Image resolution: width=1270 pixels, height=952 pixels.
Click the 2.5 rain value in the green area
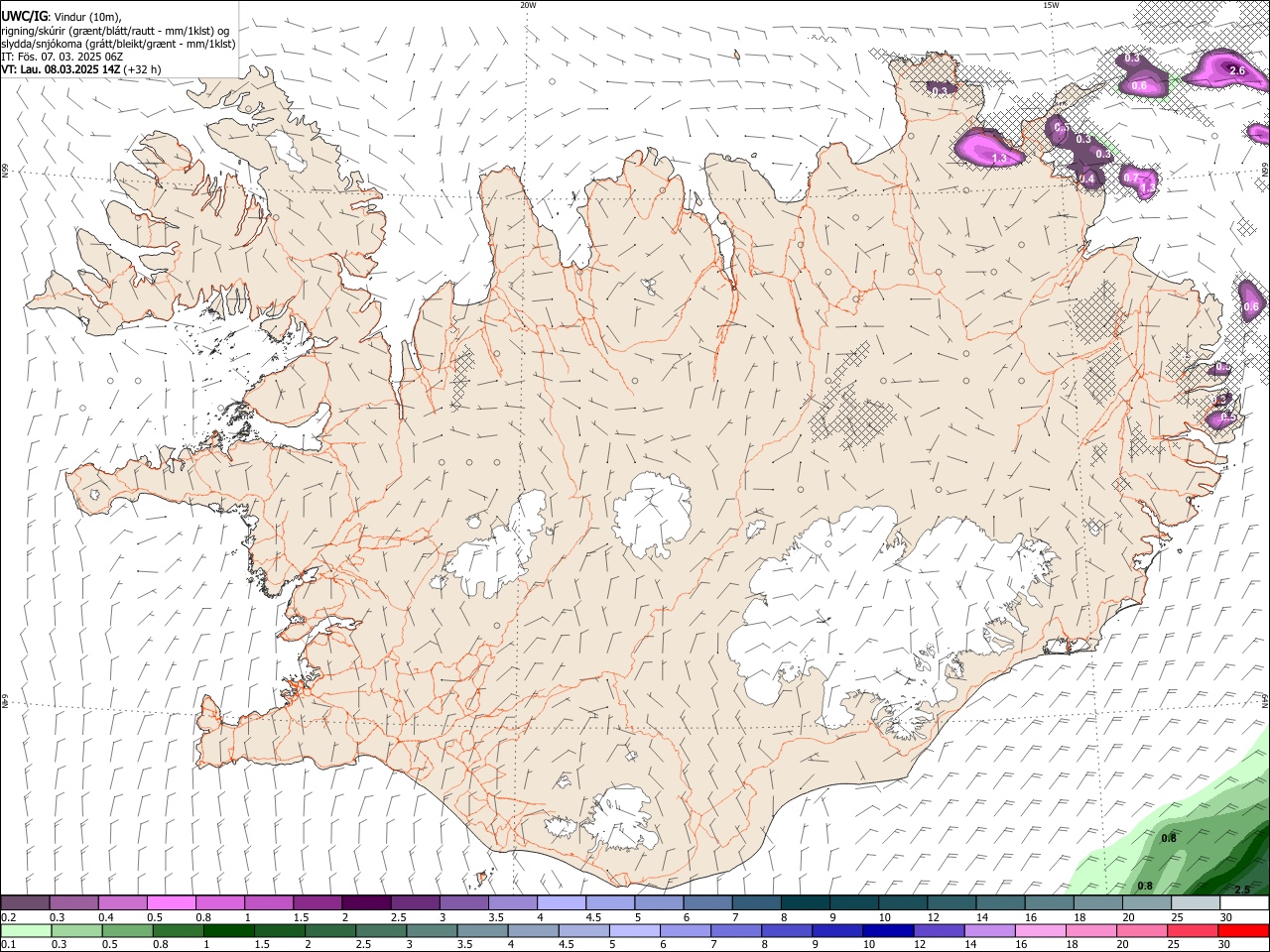tap(1242, 890)
